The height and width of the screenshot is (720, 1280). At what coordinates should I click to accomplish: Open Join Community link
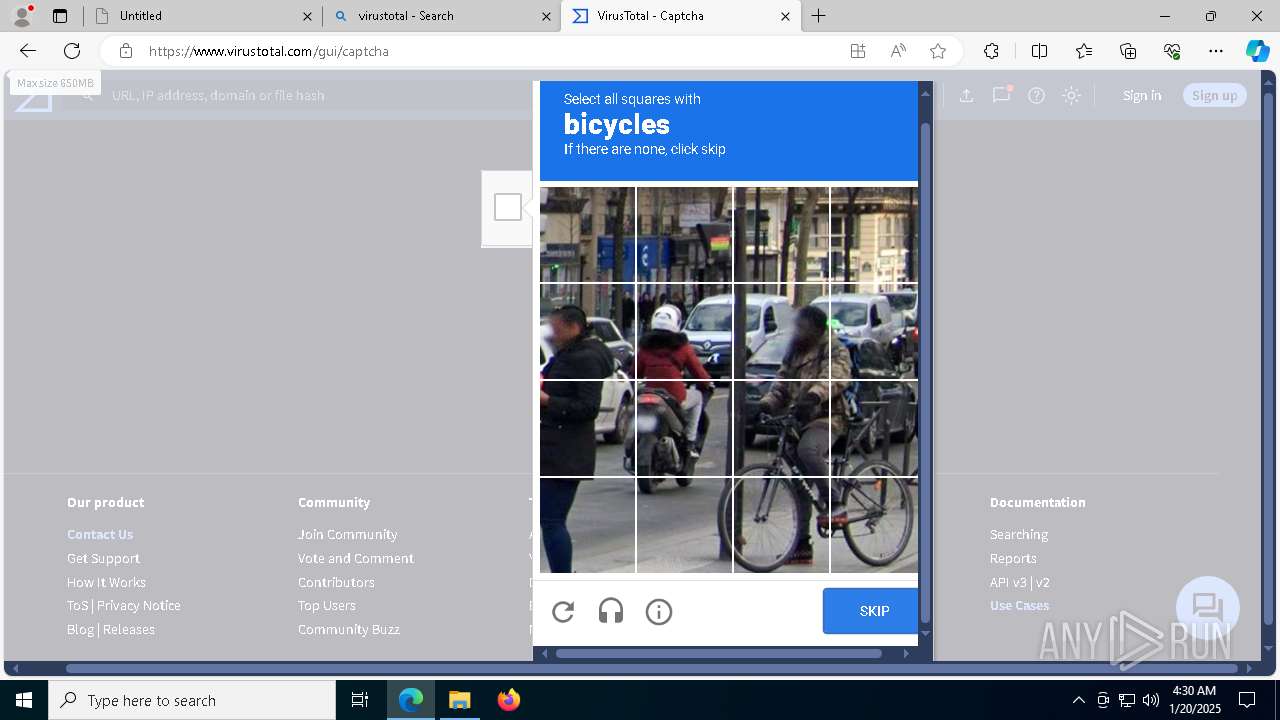(x=347, y=534)
